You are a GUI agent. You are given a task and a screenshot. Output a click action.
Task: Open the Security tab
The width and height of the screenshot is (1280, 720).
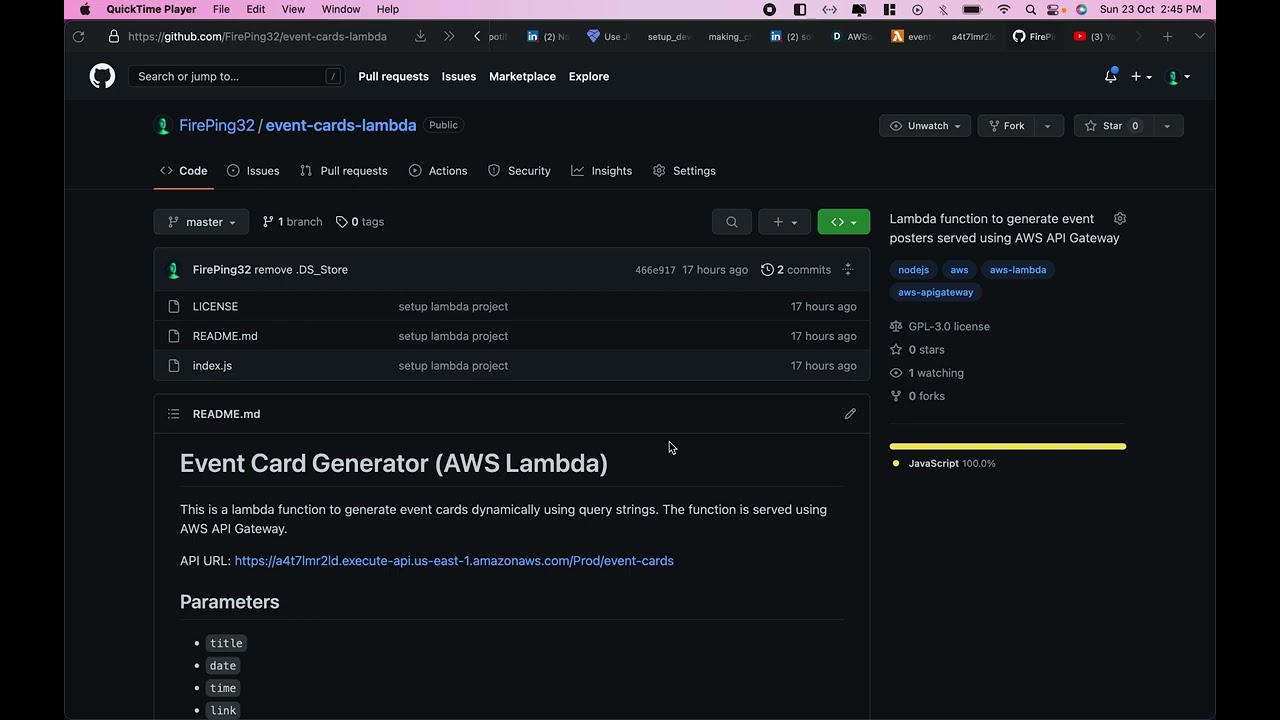click(519, 171)
